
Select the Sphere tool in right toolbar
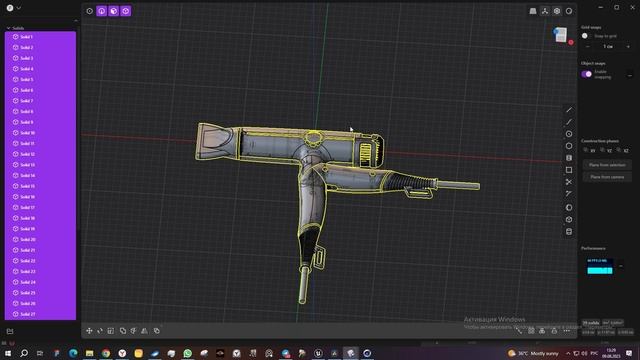click(x=569, y=207)
